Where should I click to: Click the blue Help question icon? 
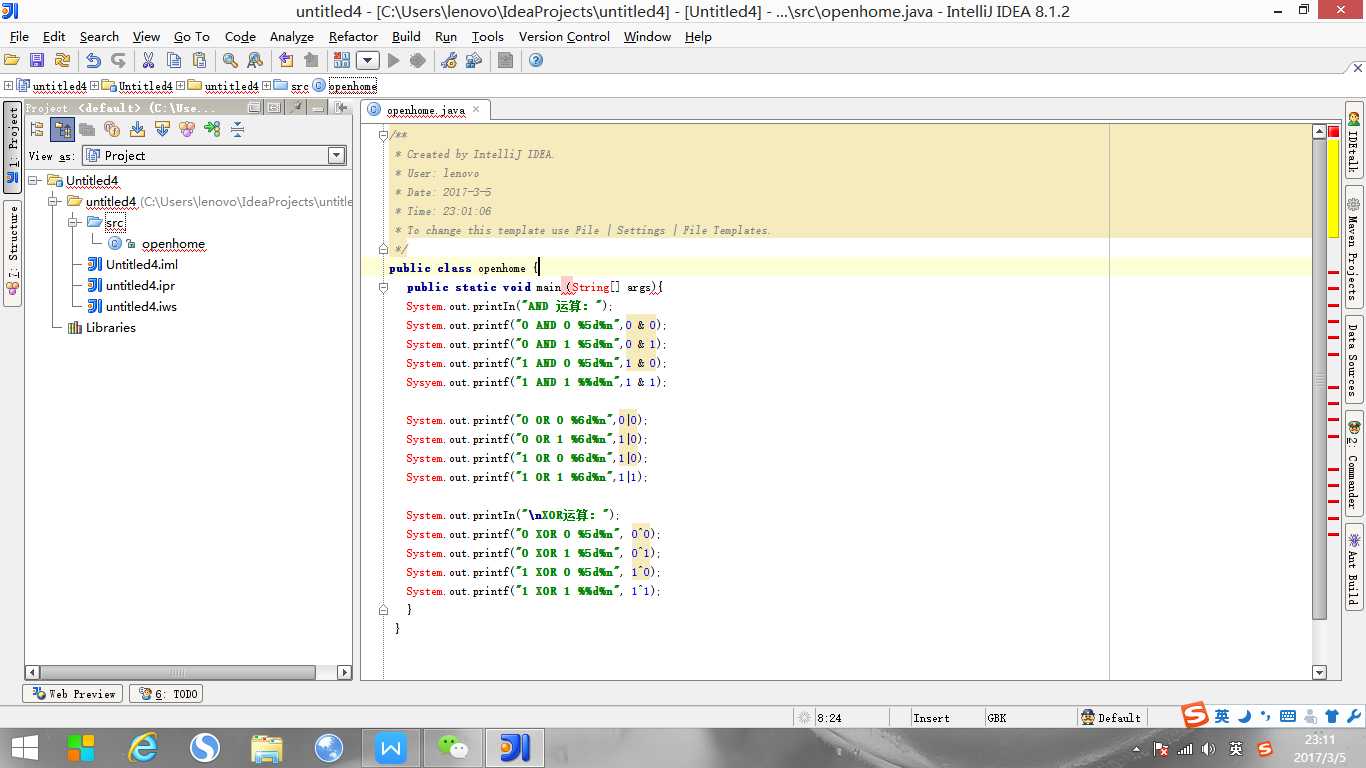click(x=536, y=60)
